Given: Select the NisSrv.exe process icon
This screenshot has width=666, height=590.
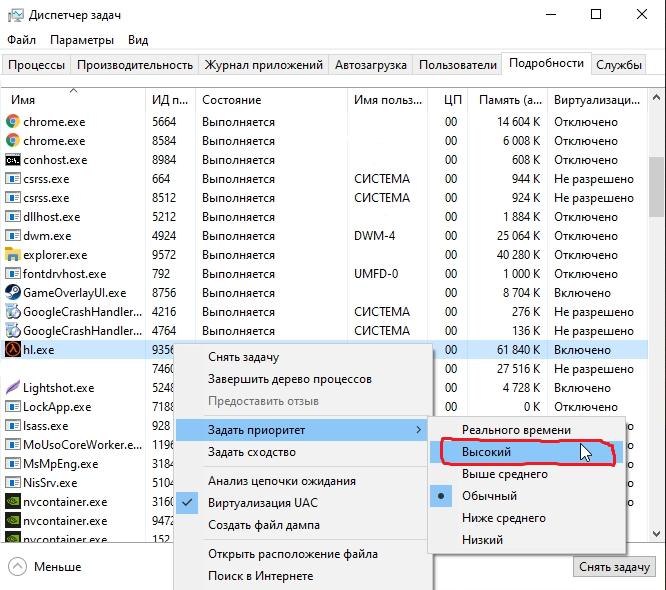Looking at the screenshot, I should coord(13,483).
